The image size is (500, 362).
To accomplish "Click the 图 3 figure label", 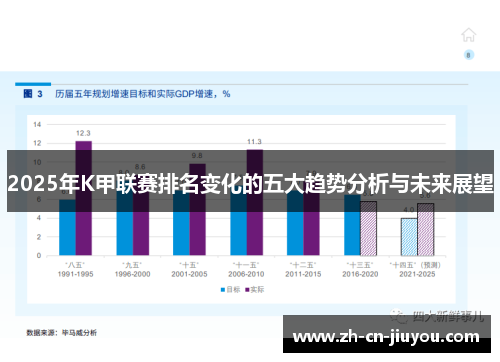I will click(33, 94).
